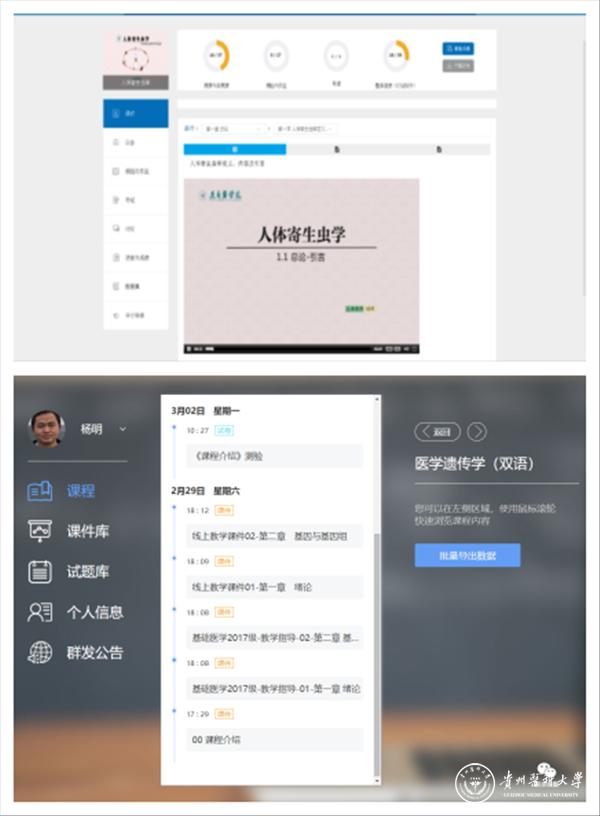600x816 pixels.
Task: Click the 批量导出数据 button
Action: coord(467,555)
